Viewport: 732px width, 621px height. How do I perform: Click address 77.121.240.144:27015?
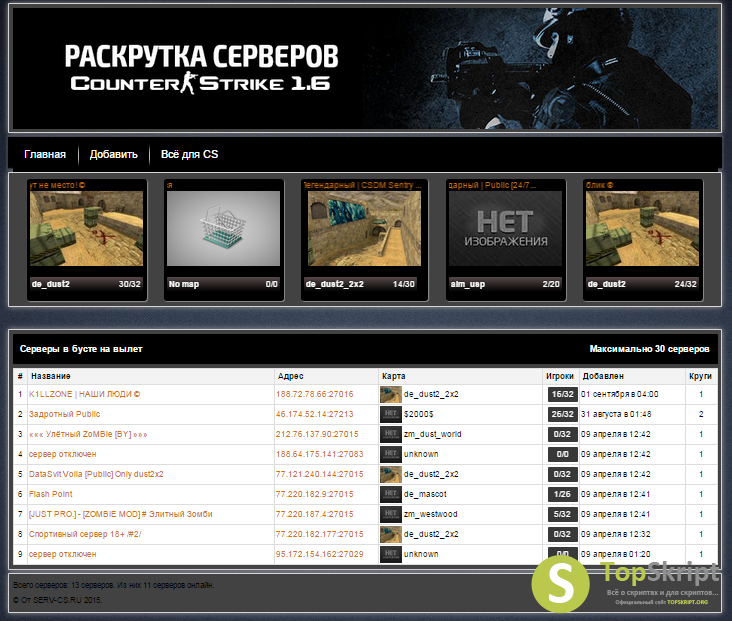[x=319, y=474]
